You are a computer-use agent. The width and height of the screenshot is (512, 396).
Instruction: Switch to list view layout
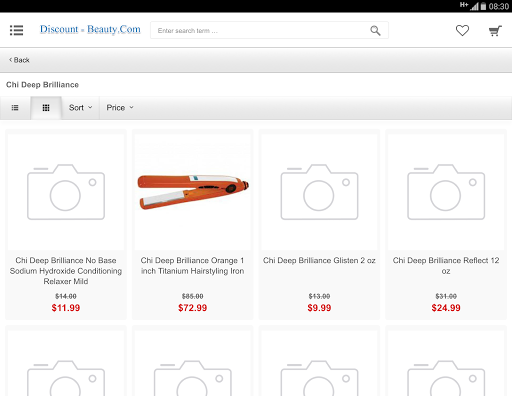point(15,108)
